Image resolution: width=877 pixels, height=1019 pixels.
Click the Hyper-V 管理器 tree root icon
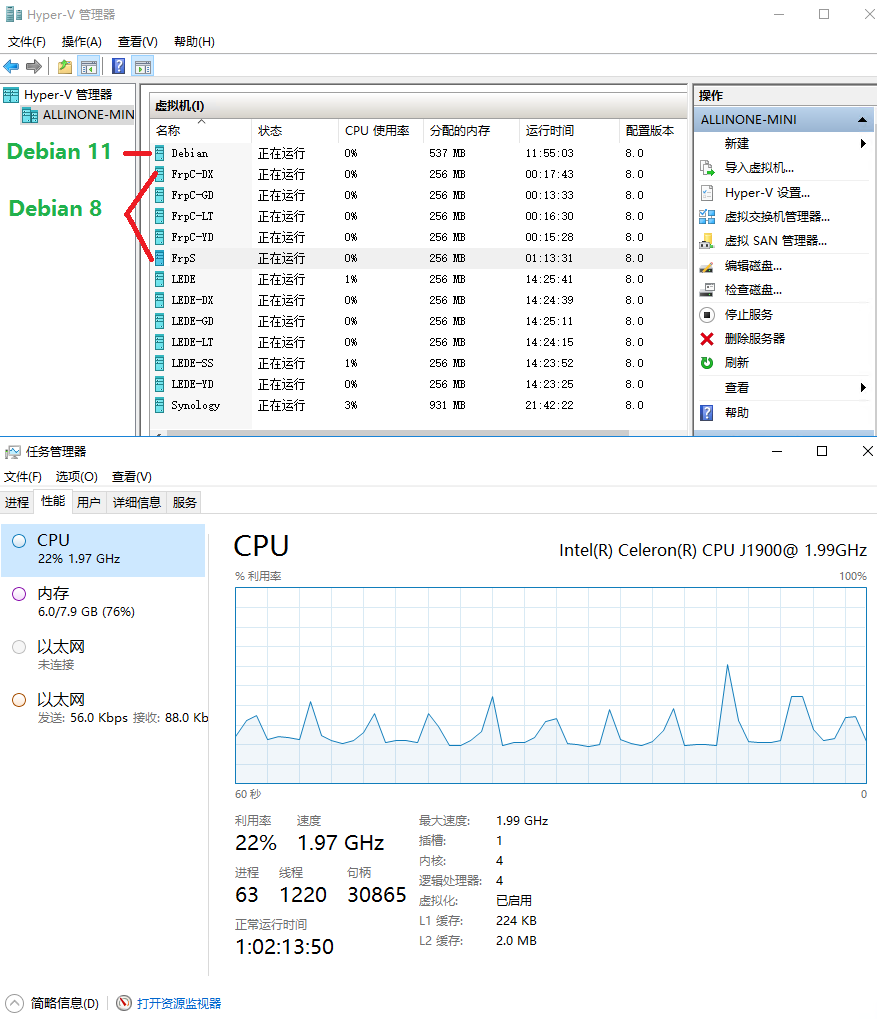11,96
